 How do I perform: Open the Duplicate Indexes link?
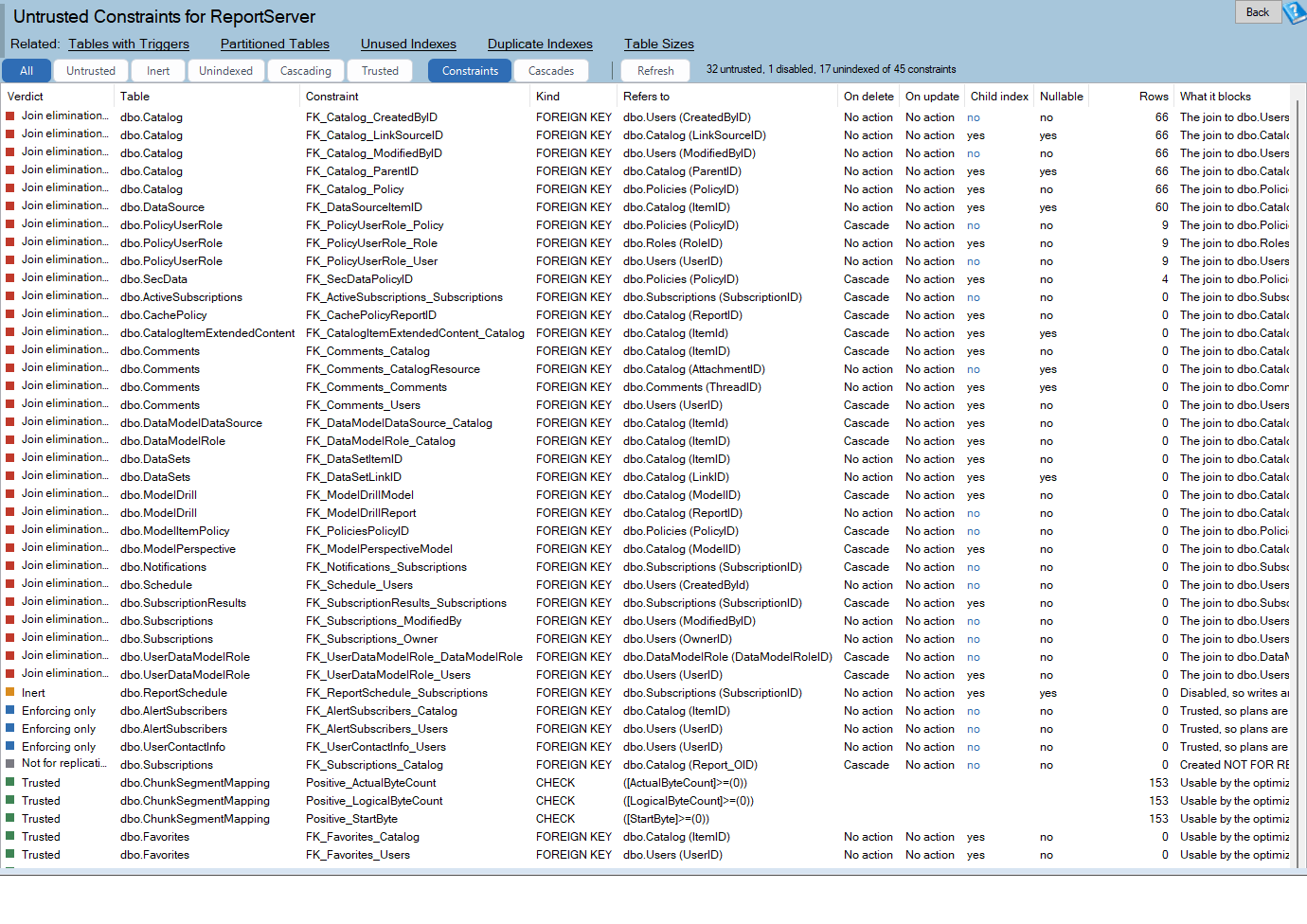[540, 44]
